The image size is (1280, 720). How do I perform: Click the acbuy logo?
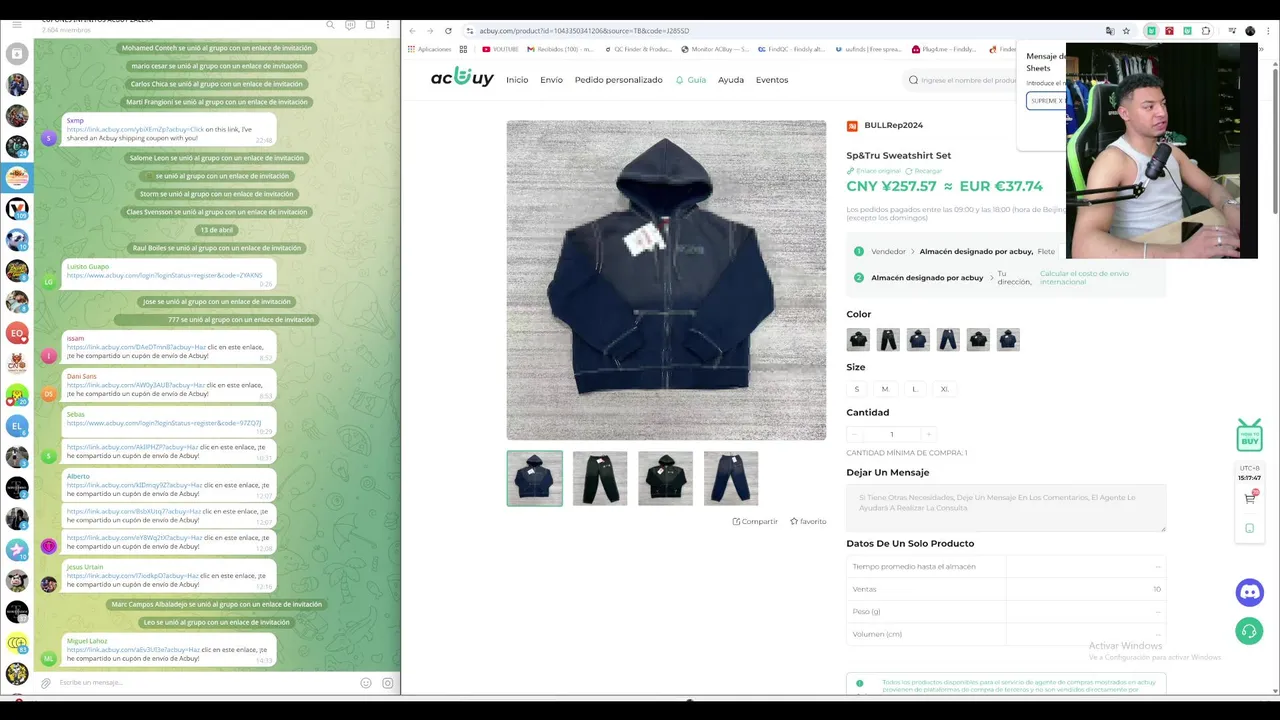462,77
